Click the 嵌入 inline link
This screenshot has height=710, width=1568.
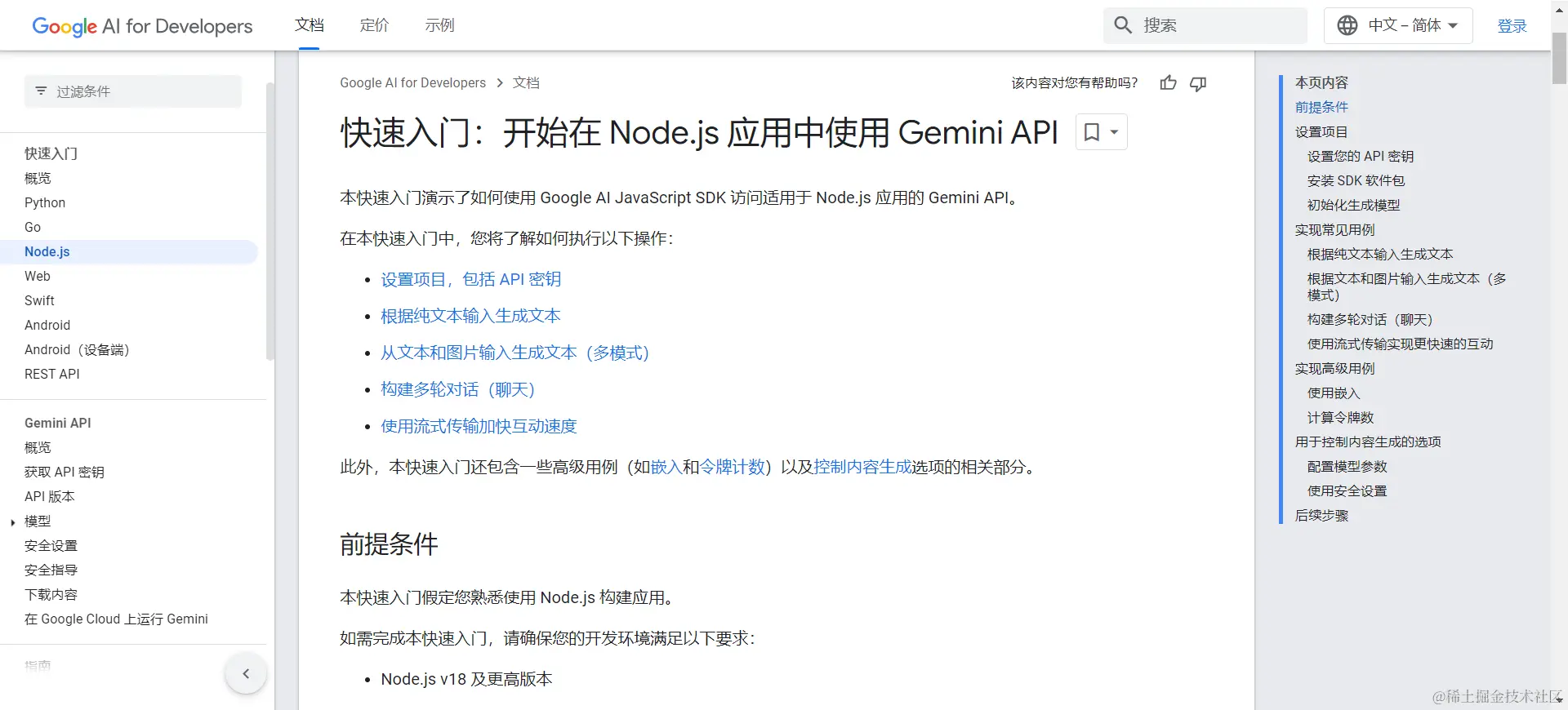(666, 467)
